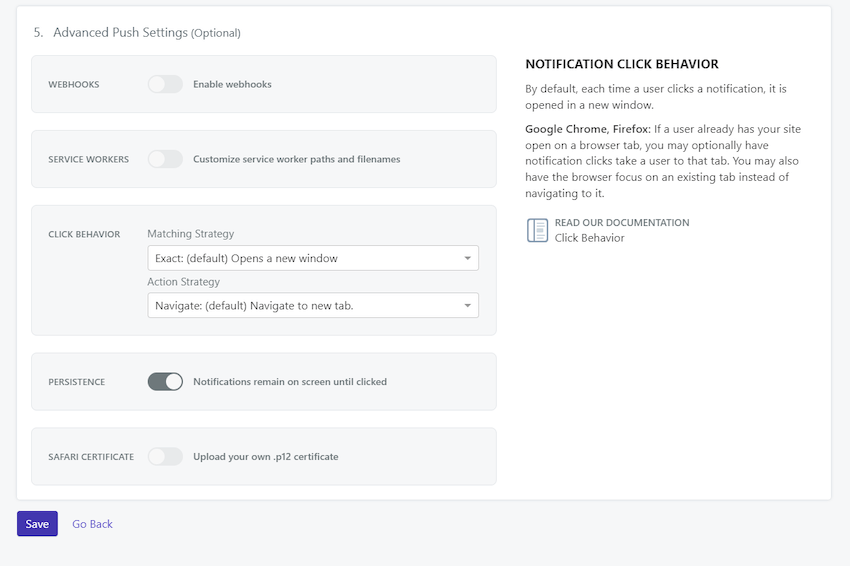Disable the Persistence toggle switch
Image resolution: width=850 pixels, height=566 pixels.
click(x=165, y=382)
